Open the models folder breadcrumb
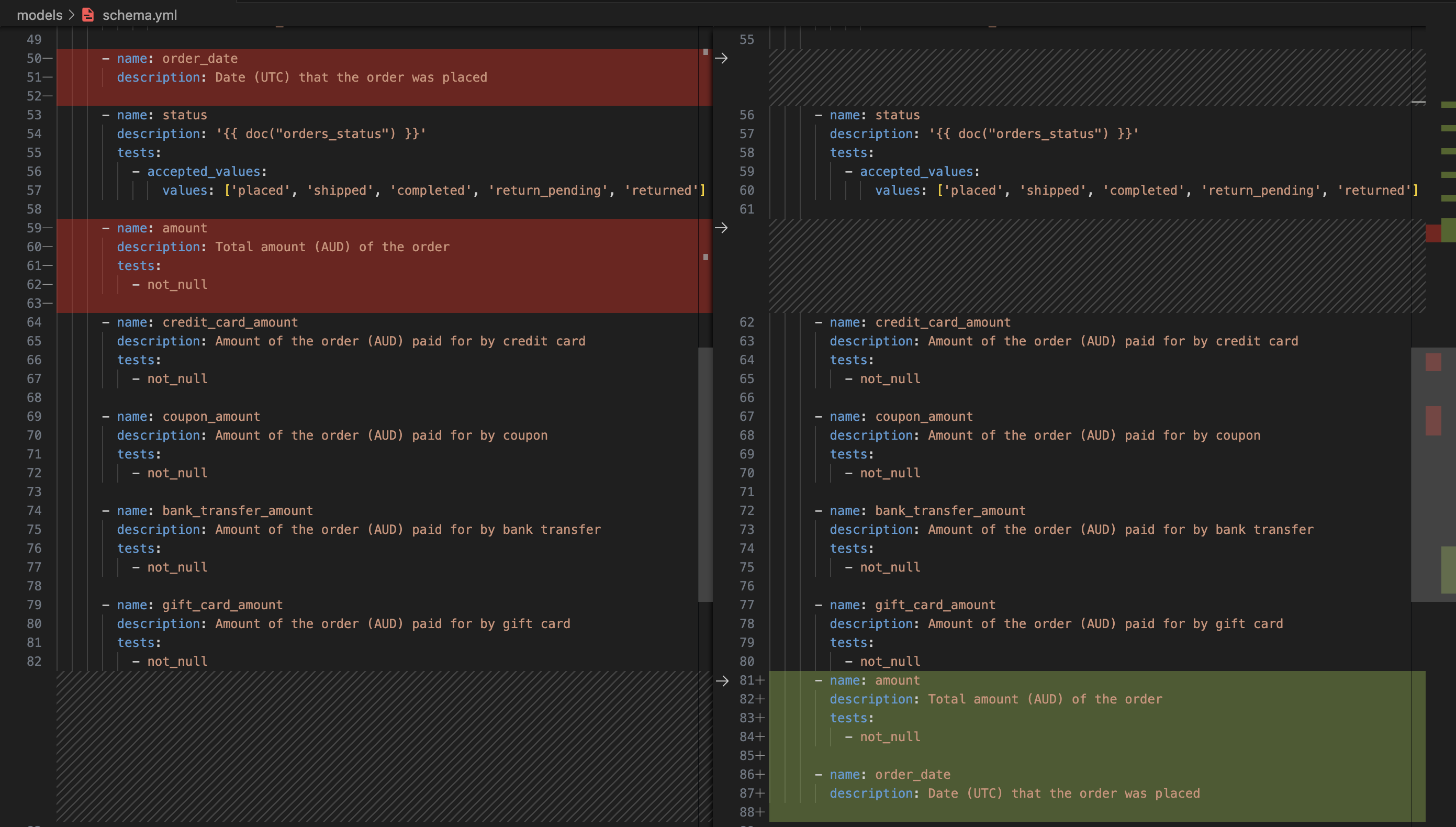This screenshot has width=1456, height=827. (39, 15)
